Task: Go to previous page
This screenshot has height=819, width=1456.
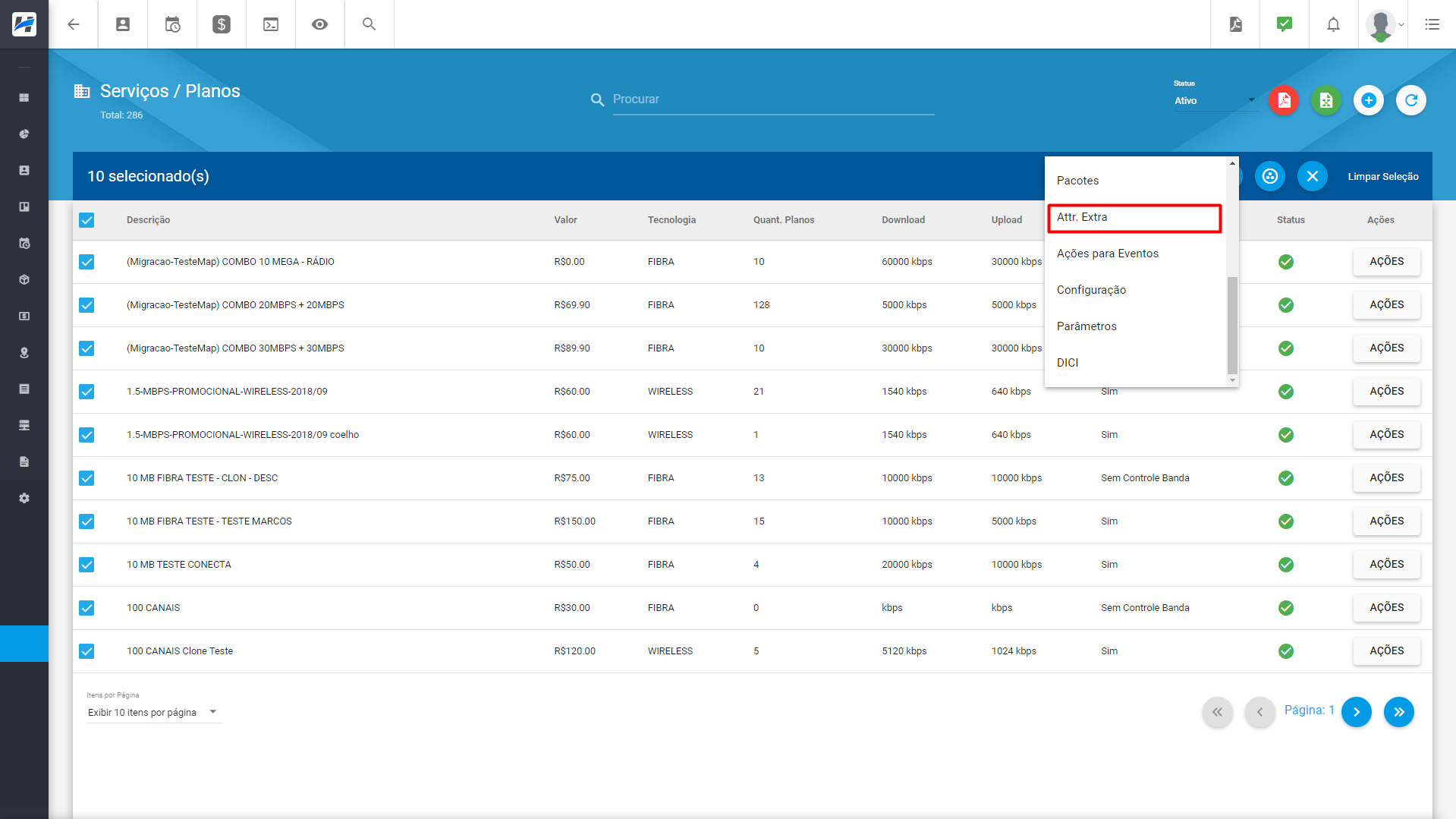Action: [x=1260, y=712]
